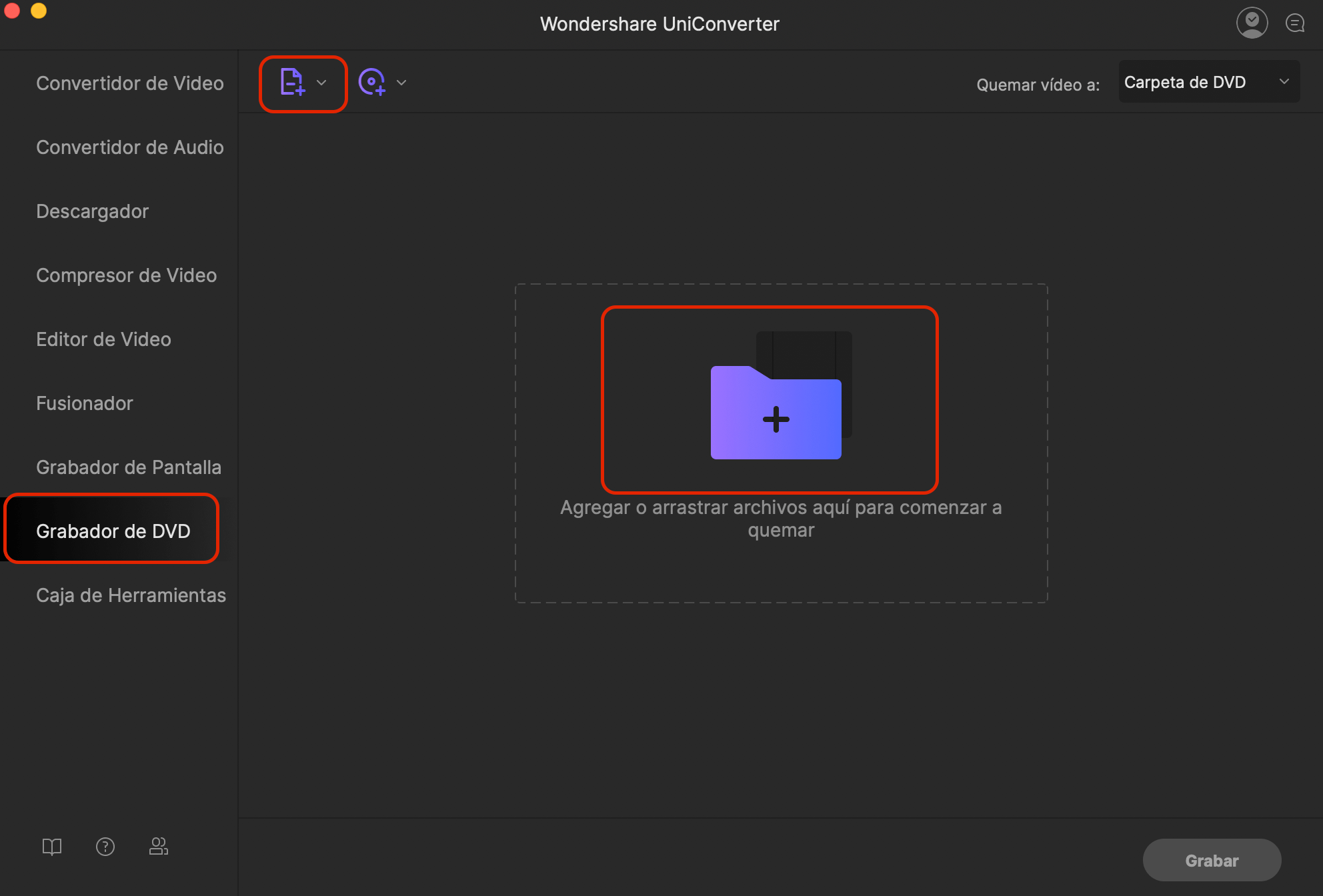The width and height of the screenshot is (1323, 896).
Task: Open the Carpeta de DVD dropdown
Action: coord(1208,82)
